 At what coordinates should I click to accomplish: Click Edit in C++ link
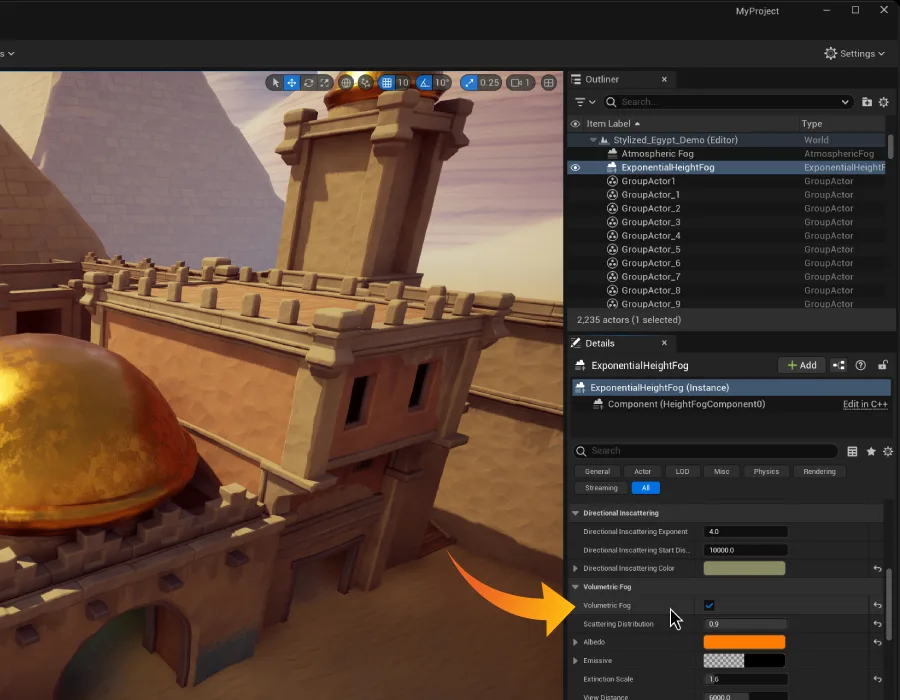coord(865,405)
